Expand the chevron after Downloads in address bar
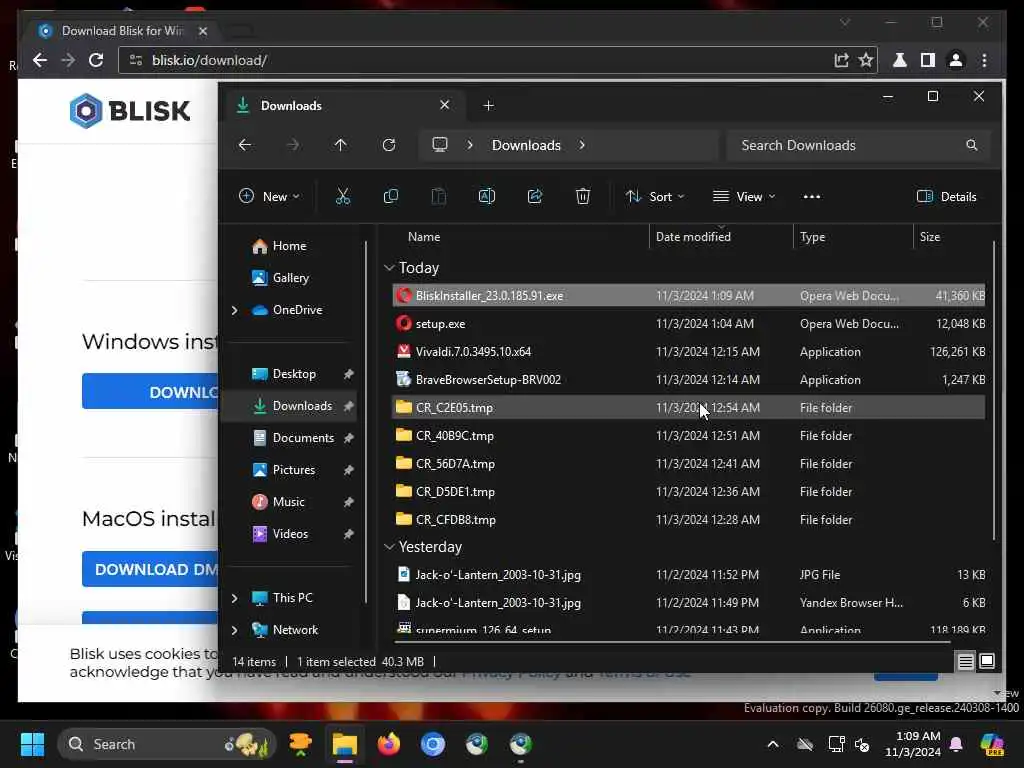The image size is (1024, 768). click(x=582, y=145)
